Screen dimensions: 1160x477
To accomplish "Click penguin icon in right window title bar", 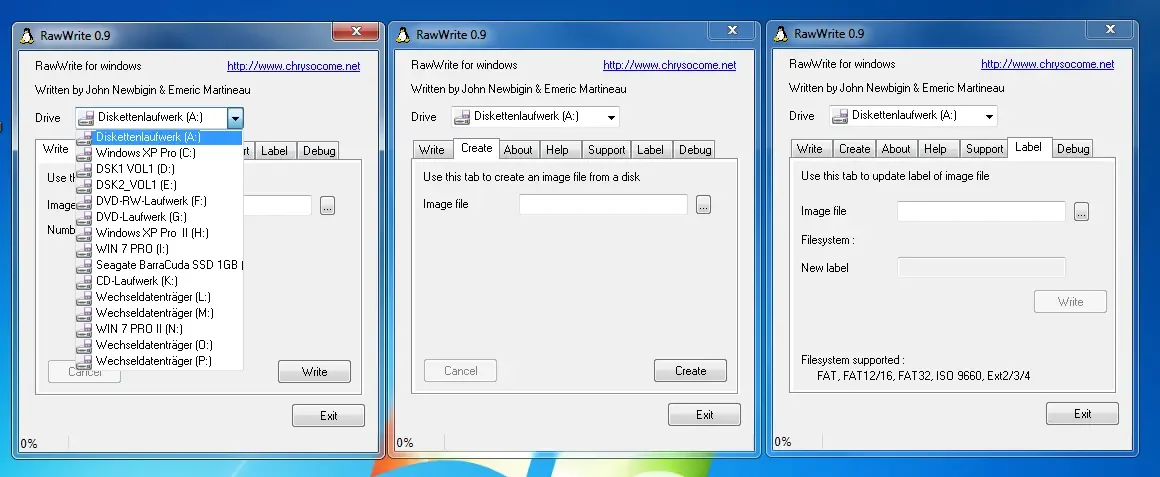I will [780, 34].
